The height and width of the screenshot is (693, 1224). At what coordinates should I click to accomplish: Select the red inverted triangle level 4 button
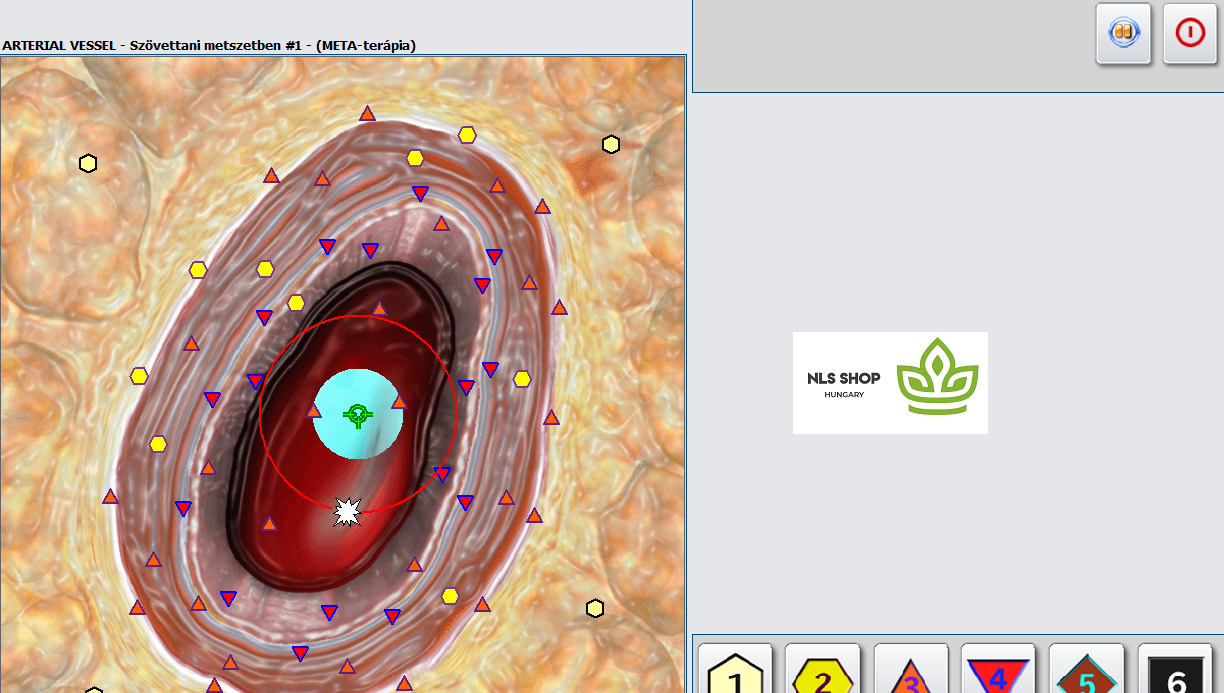[x=998, y=669]
